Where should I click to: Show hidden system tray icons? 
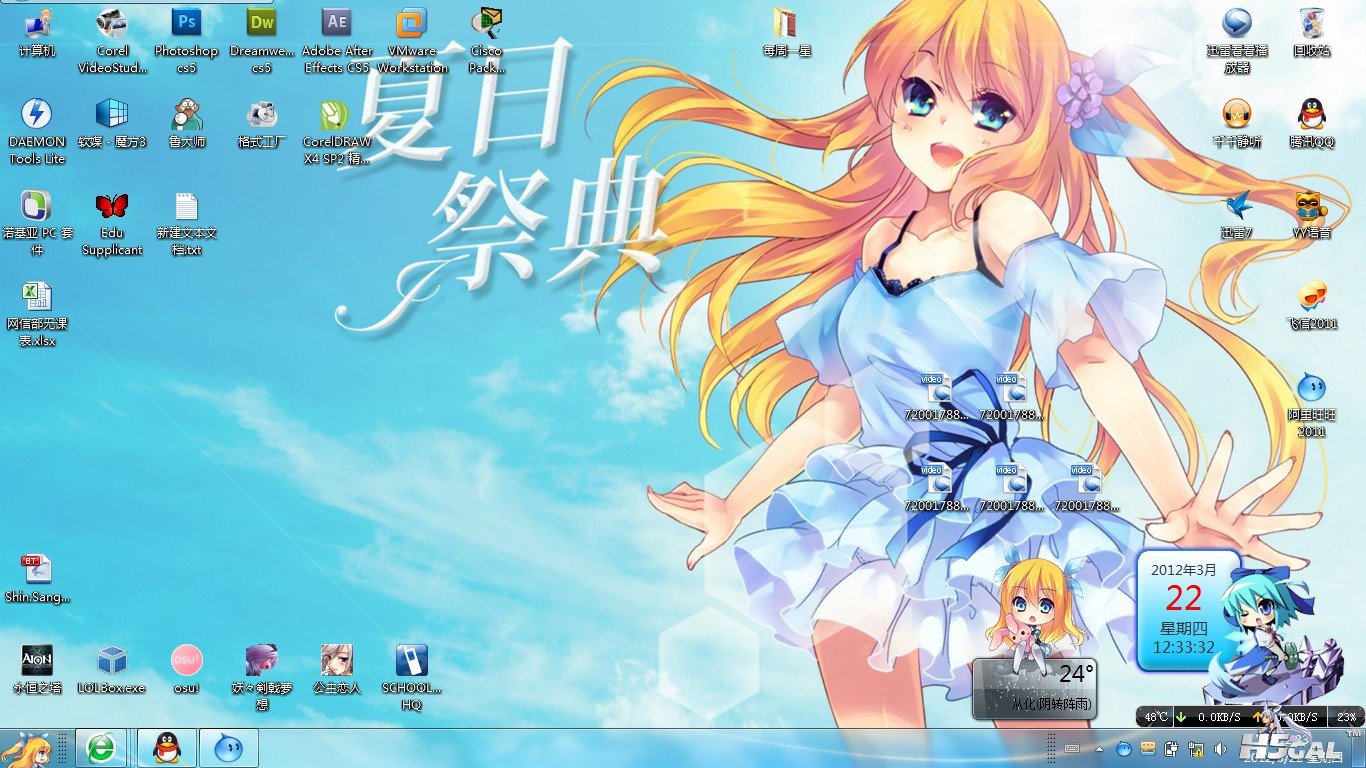point(1099,749)
